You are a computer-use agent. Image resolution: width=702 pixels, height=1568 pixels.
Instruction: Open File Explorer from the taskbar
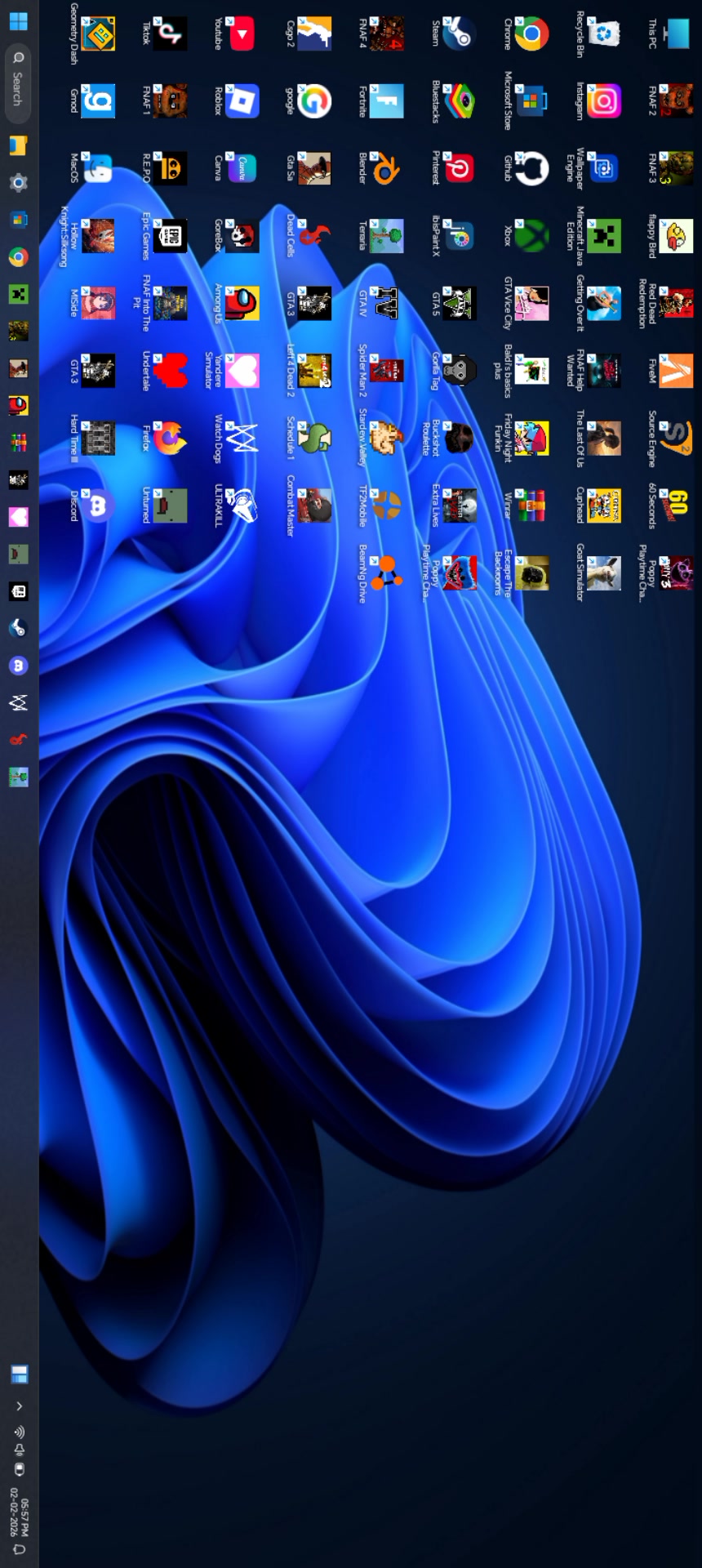(18, 145)
